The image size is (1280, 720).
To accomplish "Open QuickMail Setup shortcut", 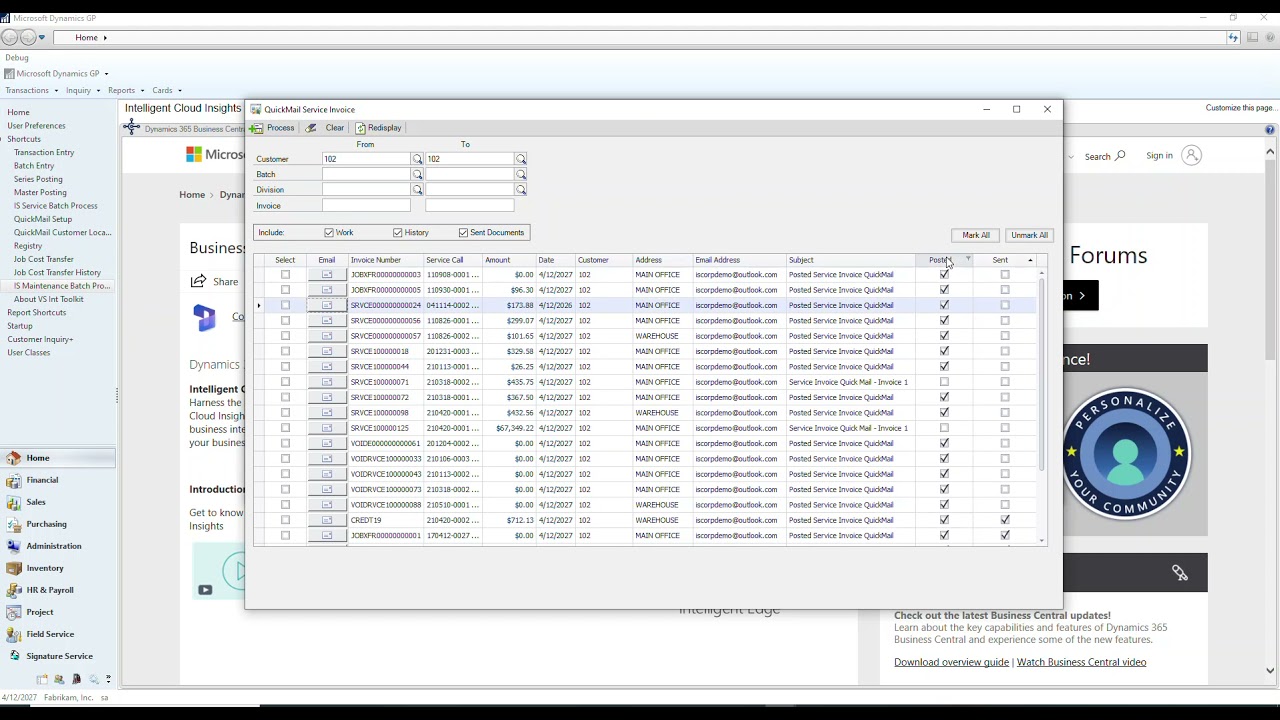I will [x=43, y=219].
